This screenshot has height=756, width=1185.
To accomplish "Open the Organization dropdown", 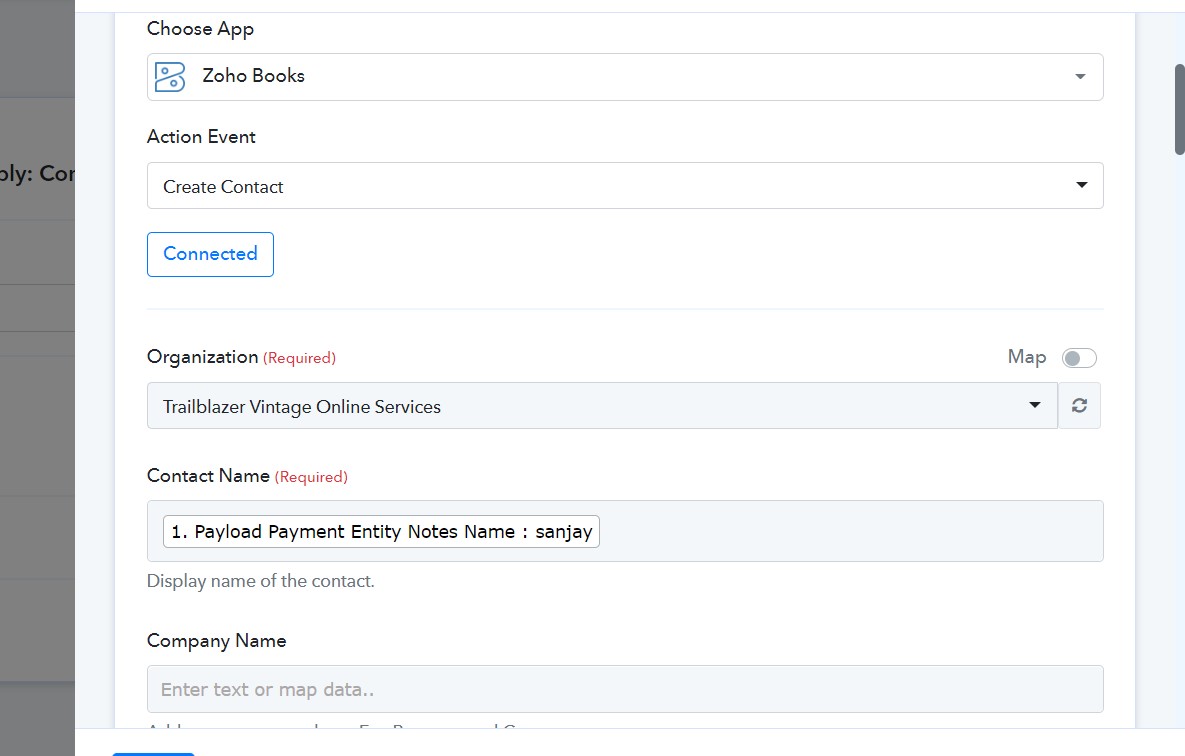I will click(x=602, y=406).
